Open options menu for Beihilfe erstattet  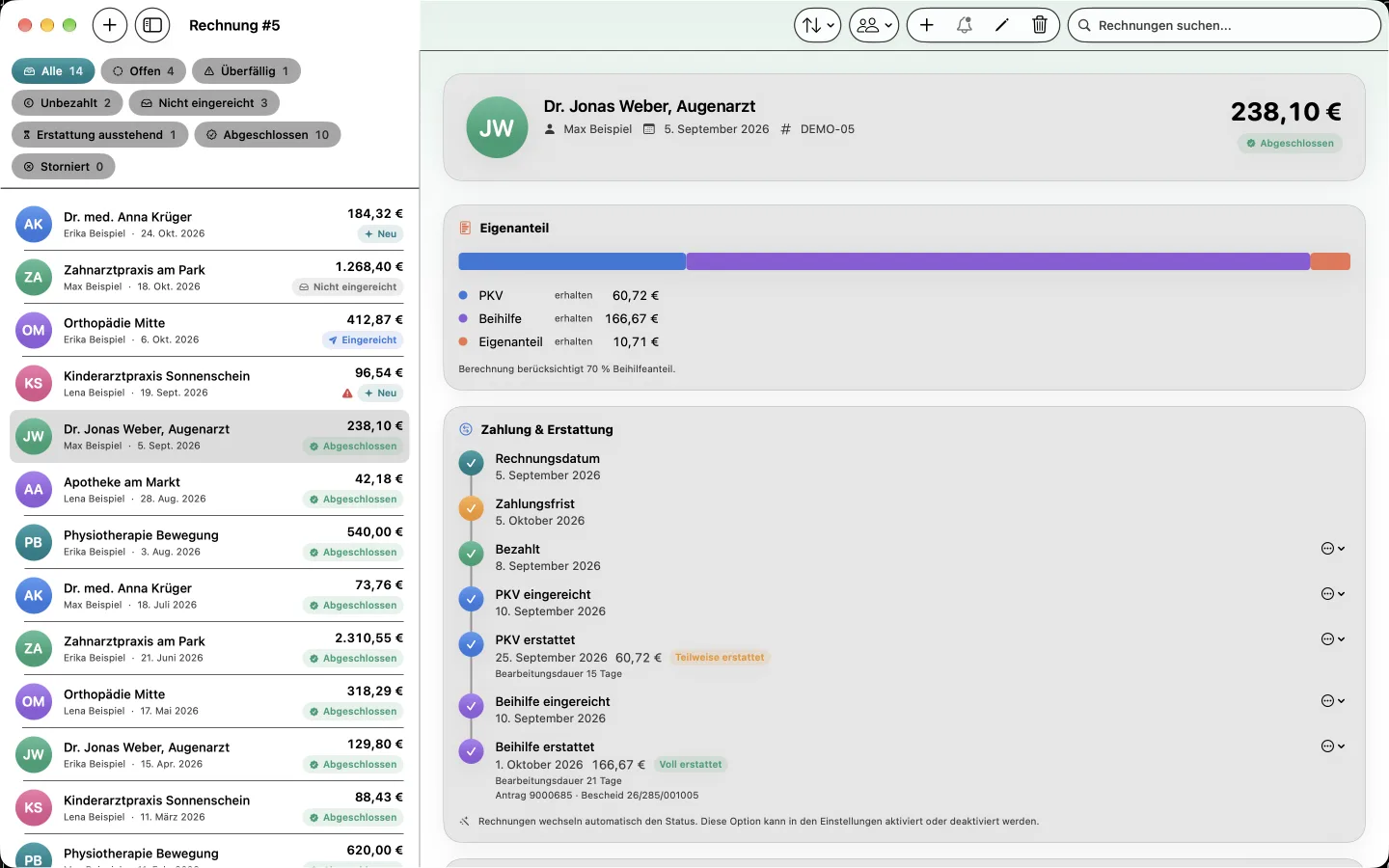(1333, 746)
